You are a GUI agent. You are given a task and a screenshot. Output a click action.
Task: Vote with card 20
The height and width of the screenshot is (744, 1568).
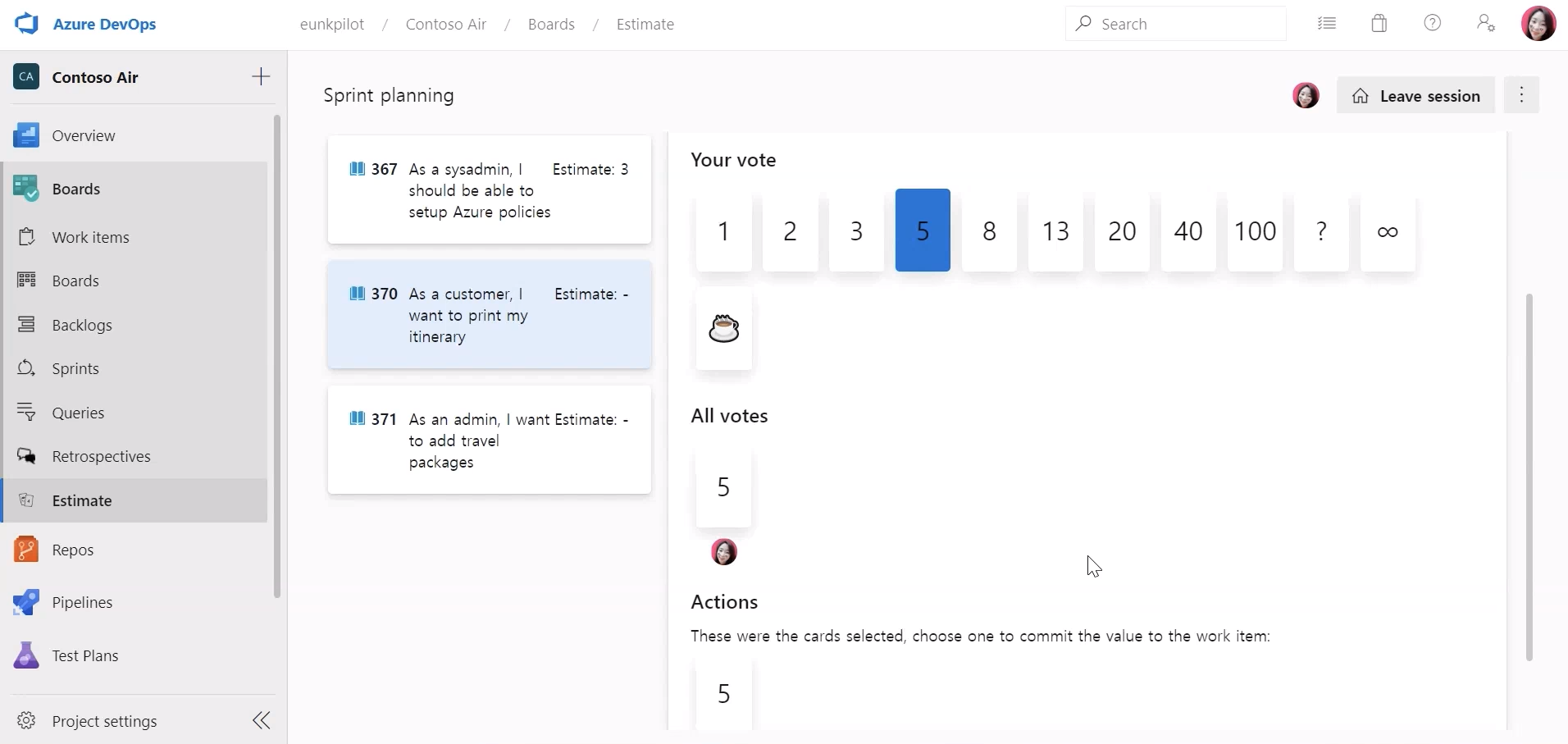1123,231
